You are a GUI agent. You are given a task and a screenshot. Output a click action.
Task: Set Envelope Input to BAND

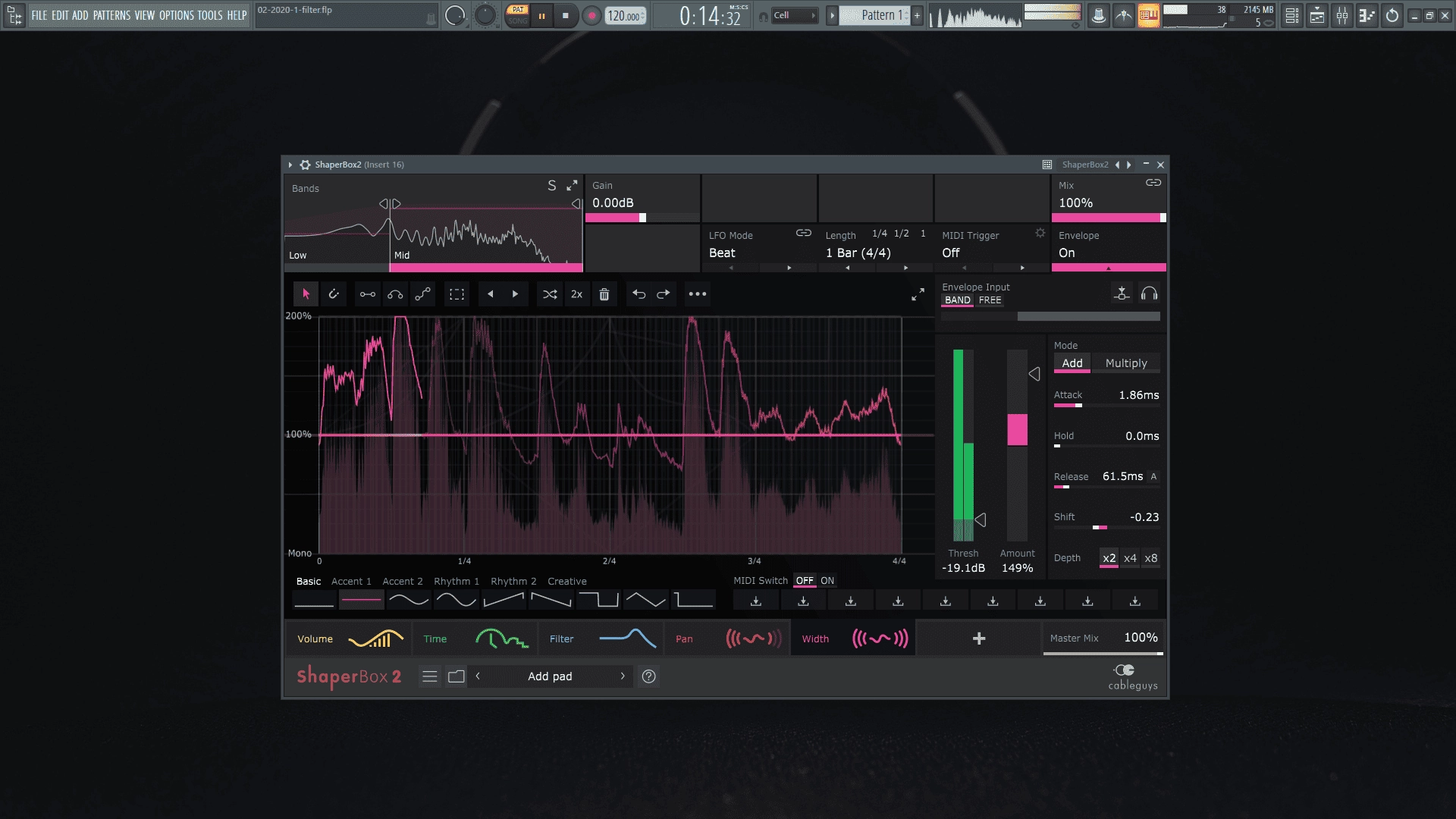[958, 300]
